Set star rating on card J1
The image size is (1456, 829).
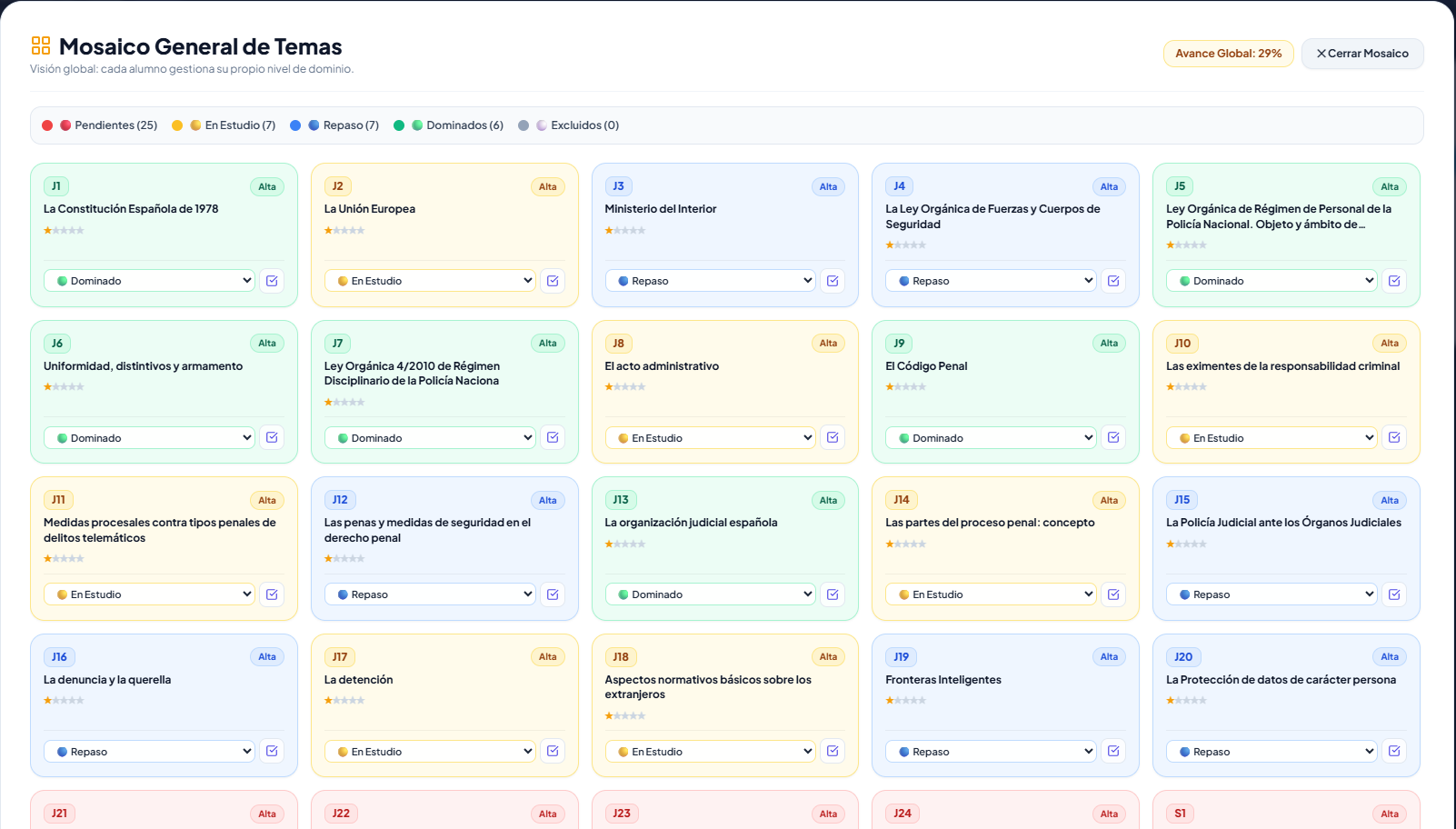click(64, 231)
